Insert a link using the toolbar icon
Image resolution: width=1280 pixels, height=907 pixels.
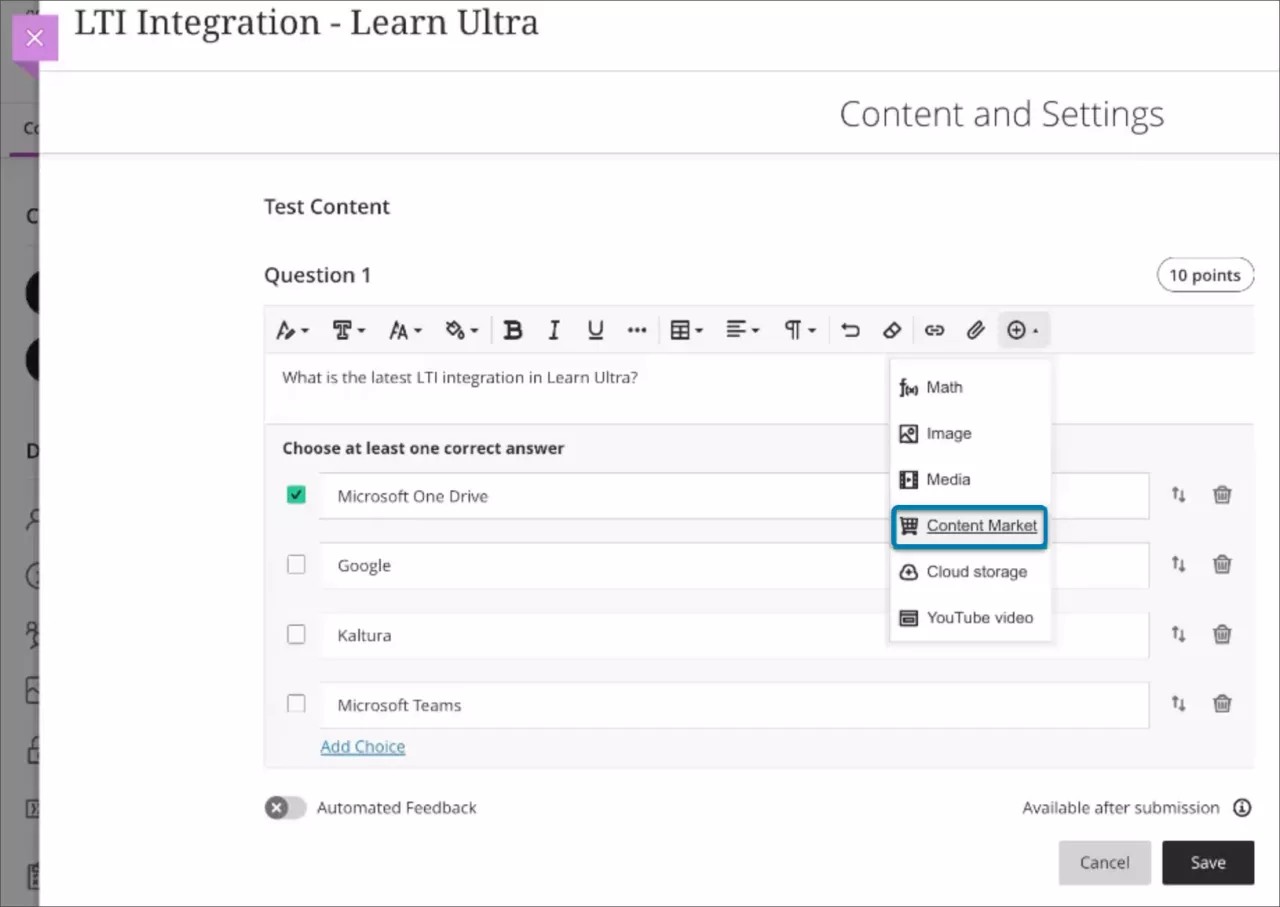pyautogui.click(x=934, y=329)
